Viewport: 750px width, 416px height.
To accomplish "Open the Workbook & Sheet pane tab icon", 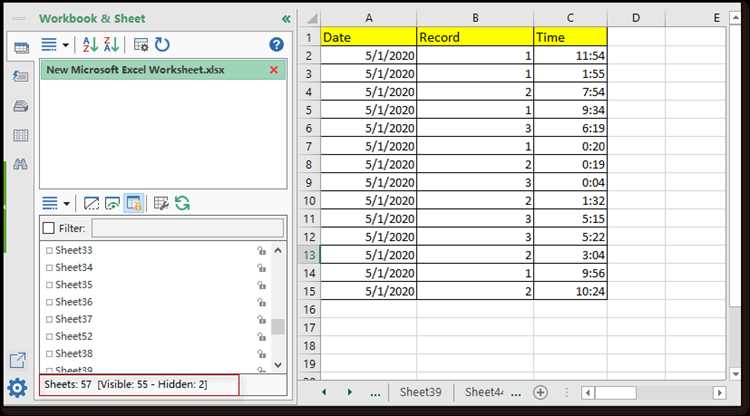I will click(x=21, y=48).
